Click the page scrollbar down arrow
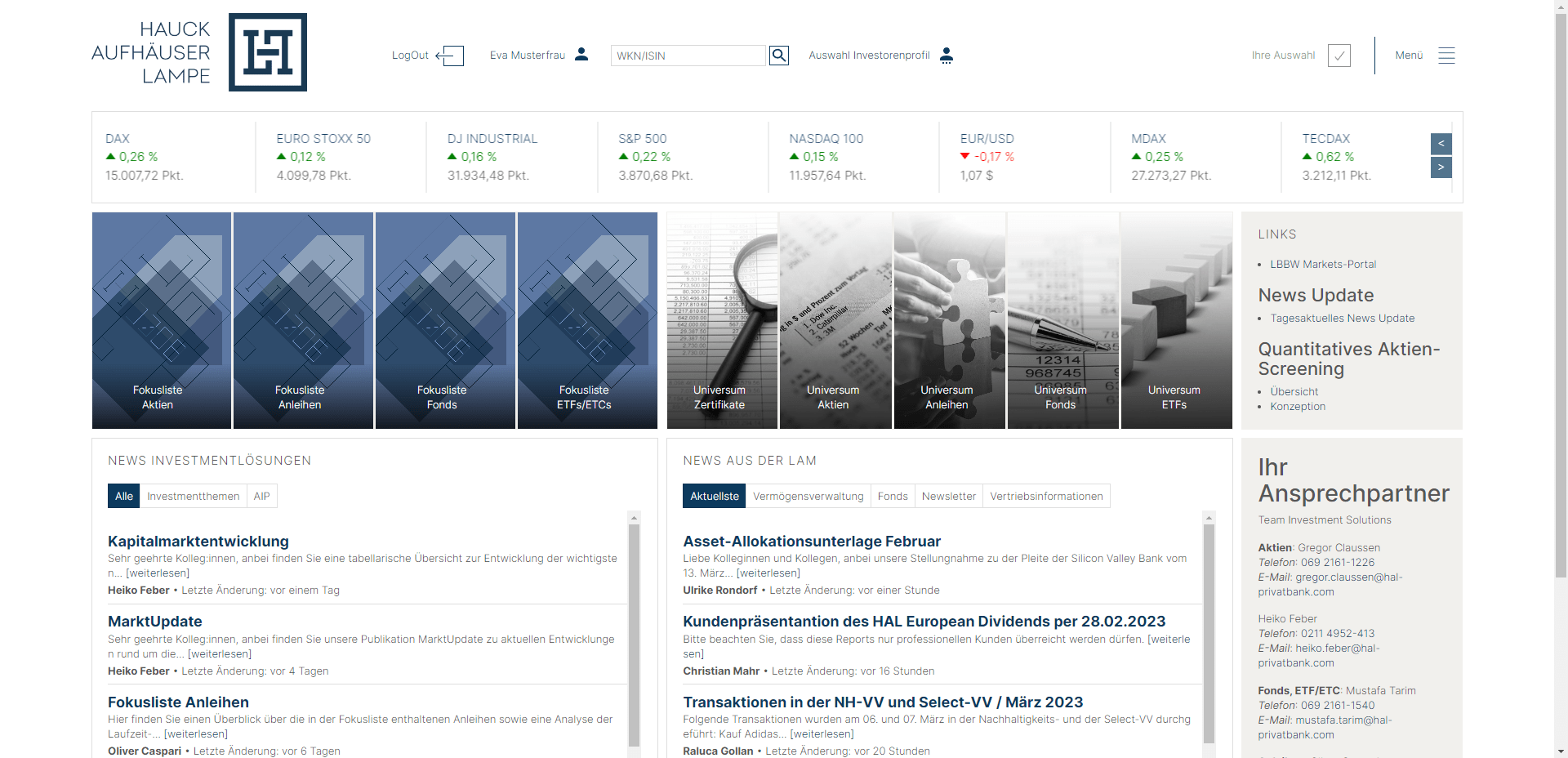The image size is (1568, 758). coord(1561,751)
